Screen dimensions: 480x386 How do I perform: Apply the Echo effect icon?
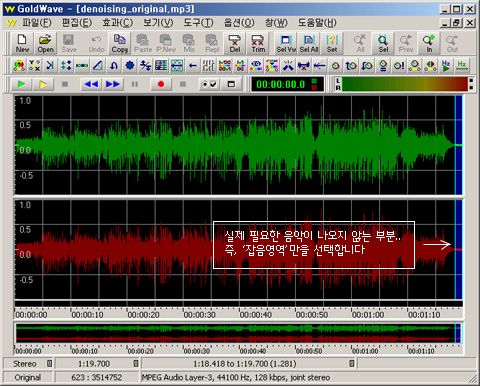point(50,66)
